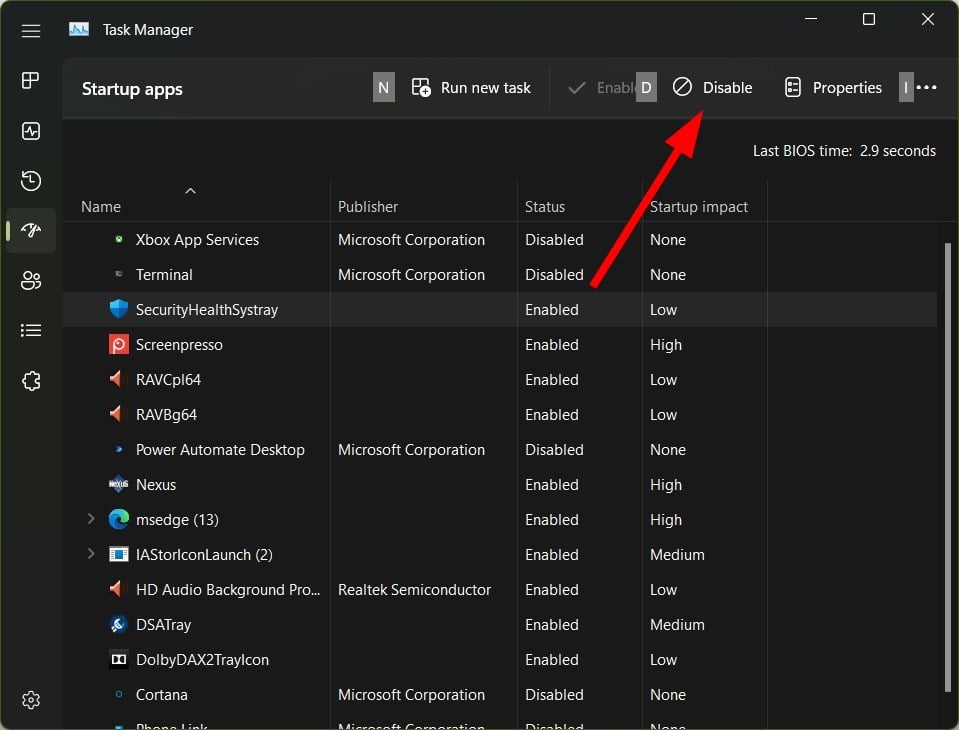Viewport: 959px width, 730px height.
Task: Open the Processes page in sidebar
Action: point(31,81)
